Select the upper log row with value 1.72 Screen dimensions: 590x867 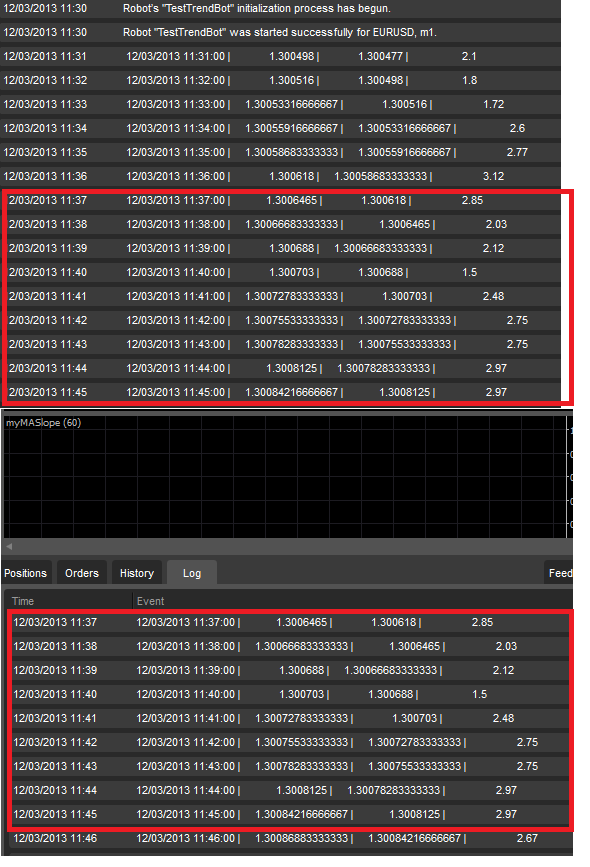pyautogui.click(x=280, y=104)
